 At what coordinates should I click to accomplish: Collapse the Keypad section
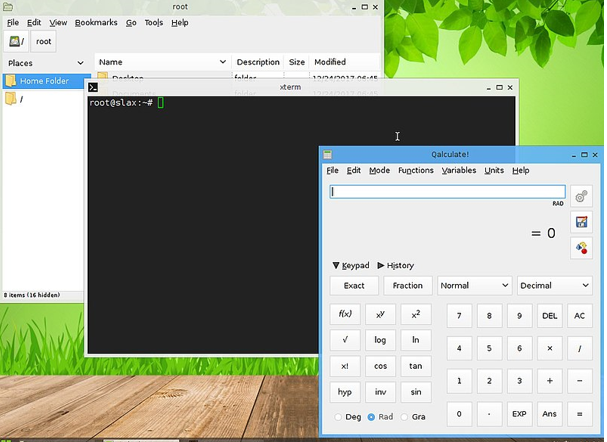tap(351, 266)
